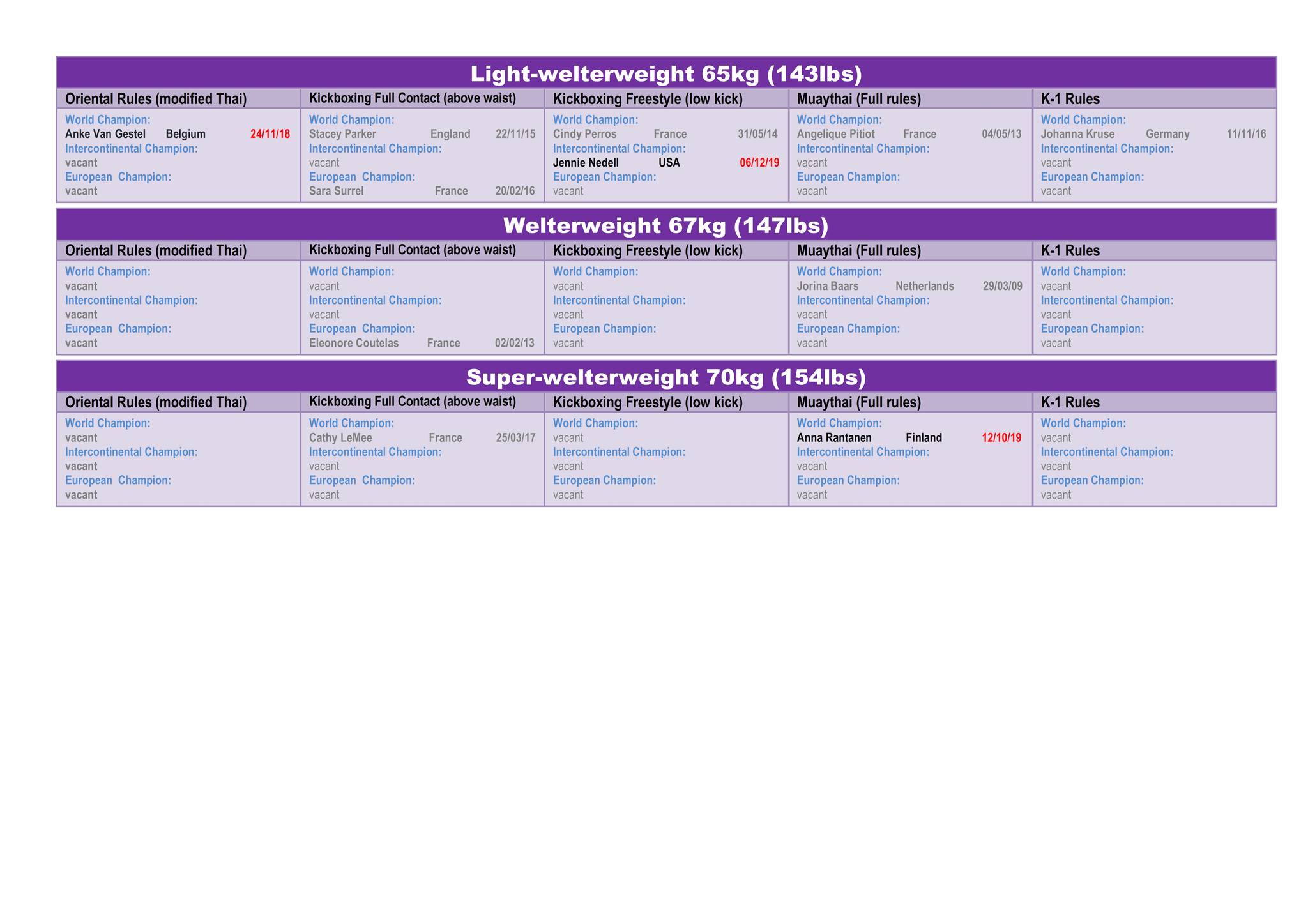Click Kickboxing Freestyle header in Welterweight table

click(648, 251)
